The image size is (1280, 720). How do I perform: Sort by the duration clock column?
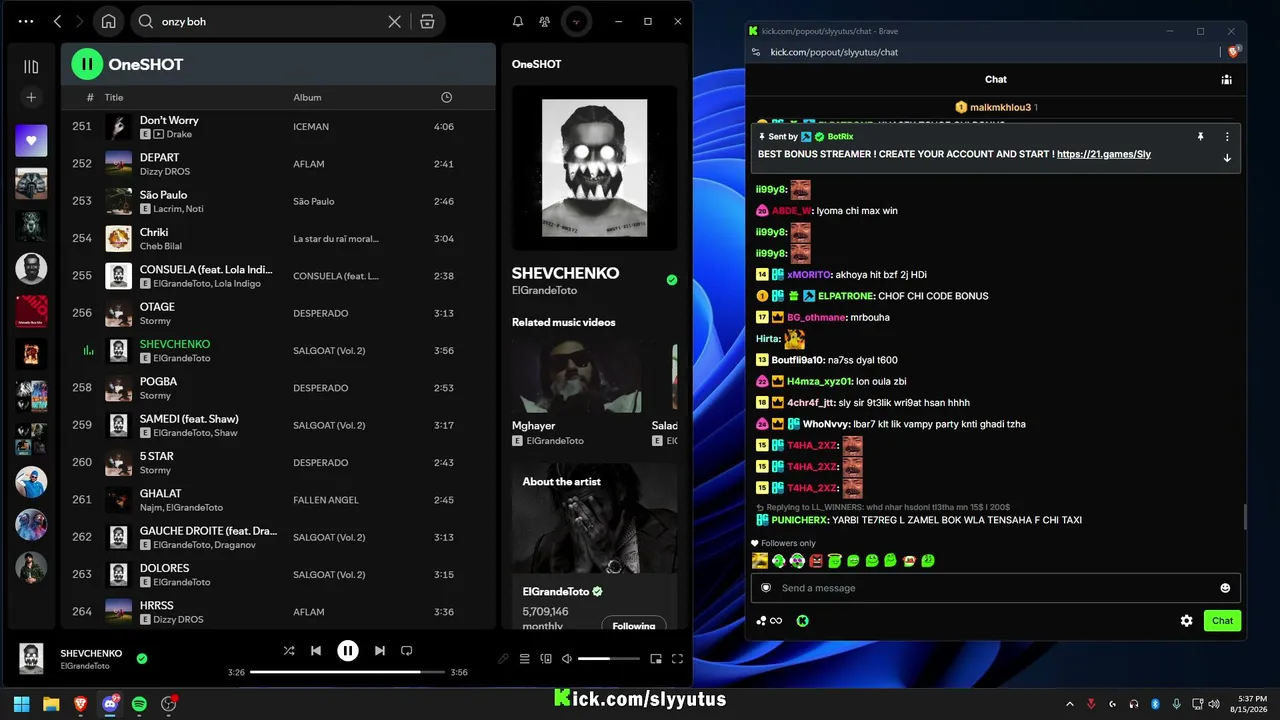446,97
